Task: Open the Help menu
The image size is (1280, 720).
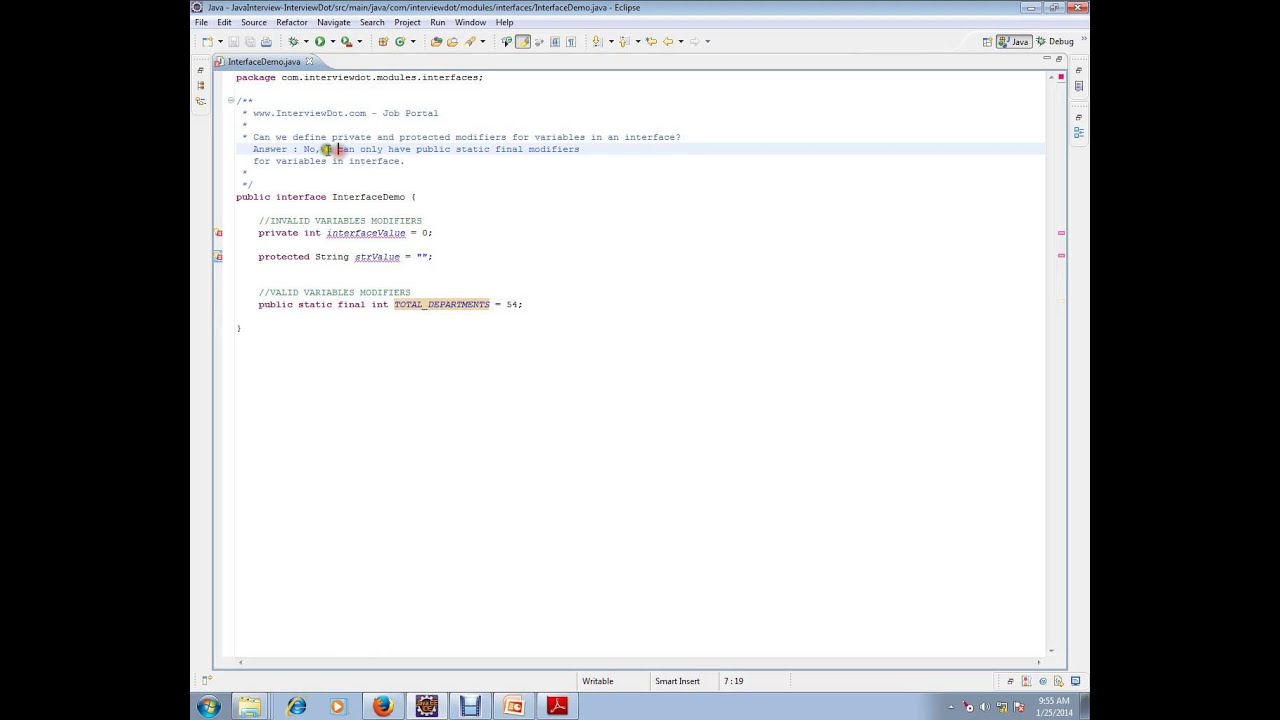Action: pos(504,22)
